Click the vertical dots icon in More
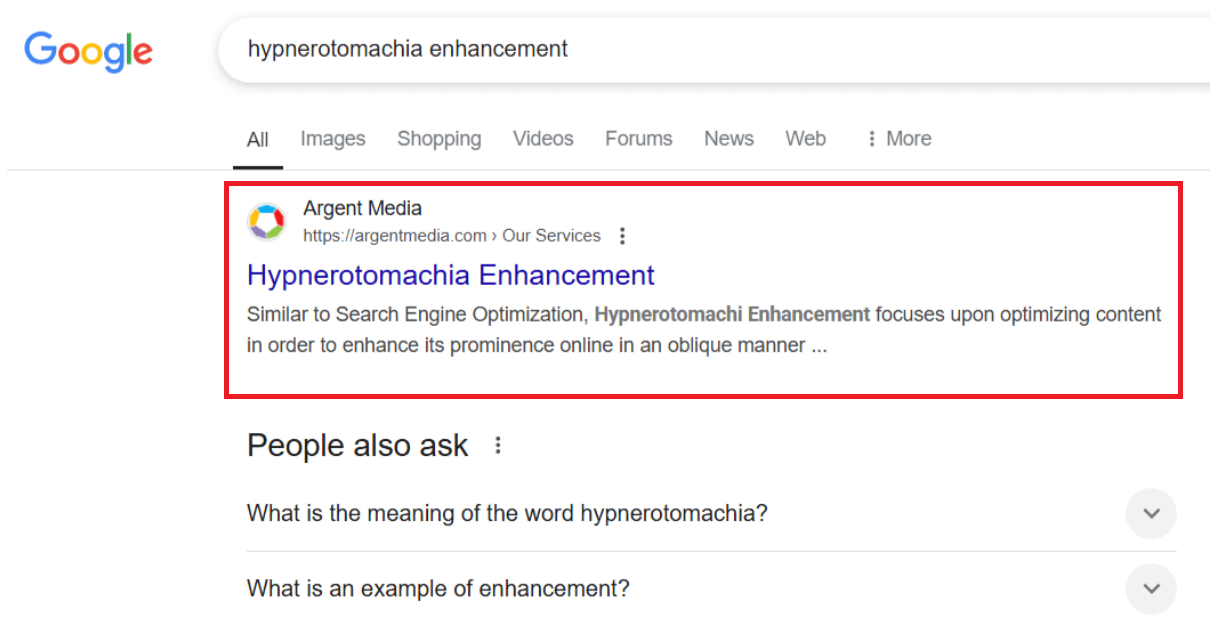Image resolution: width=1225 pixels, height=636 pixels. (872, 139)
